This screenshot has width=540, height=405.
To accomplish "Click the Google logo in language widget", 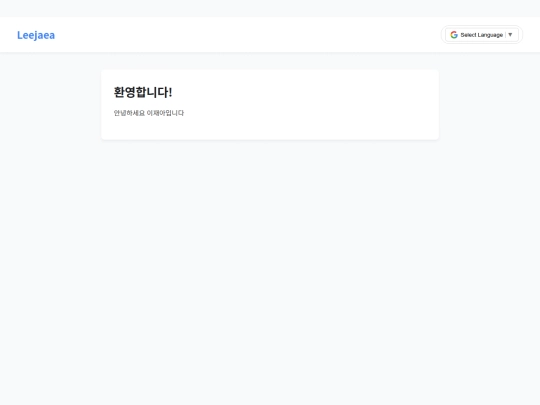I will coord(454,35).
